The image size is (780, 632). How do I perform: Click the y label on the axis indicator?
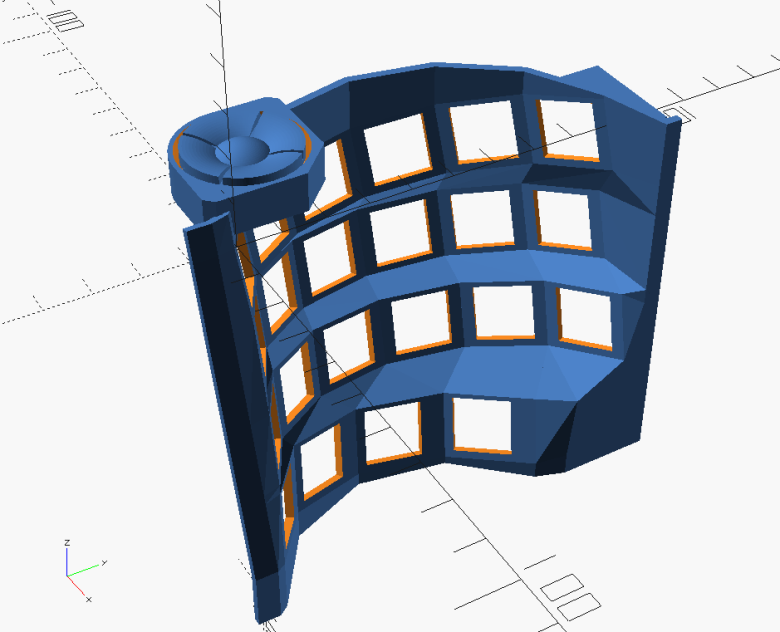tap(104, 563)
